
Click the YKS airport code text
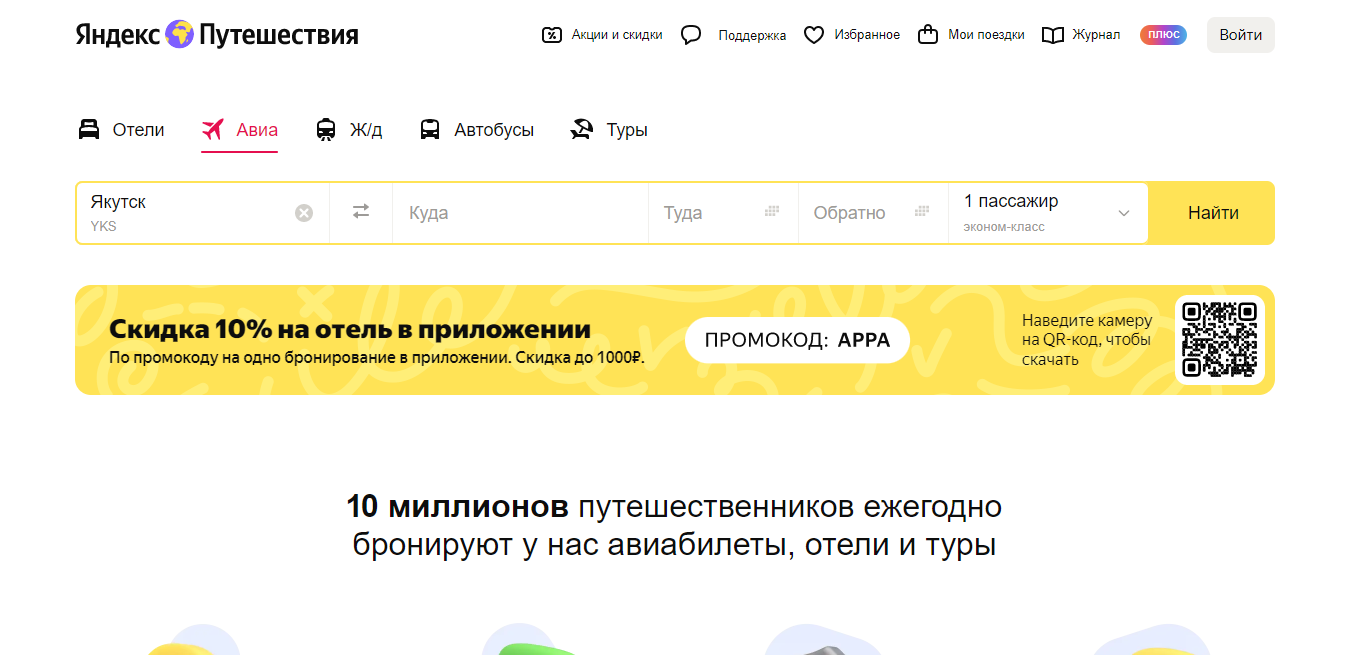point(103,226)
